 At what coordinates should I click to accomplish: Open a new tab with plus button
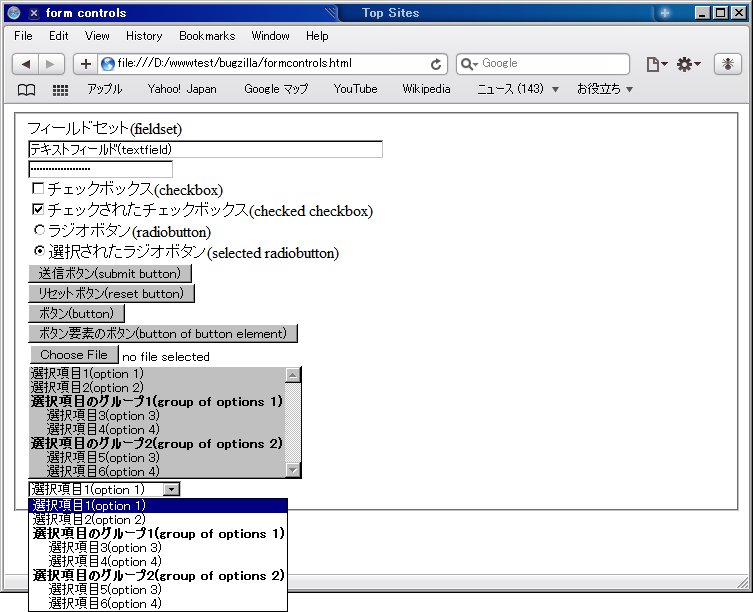point(665,13)
